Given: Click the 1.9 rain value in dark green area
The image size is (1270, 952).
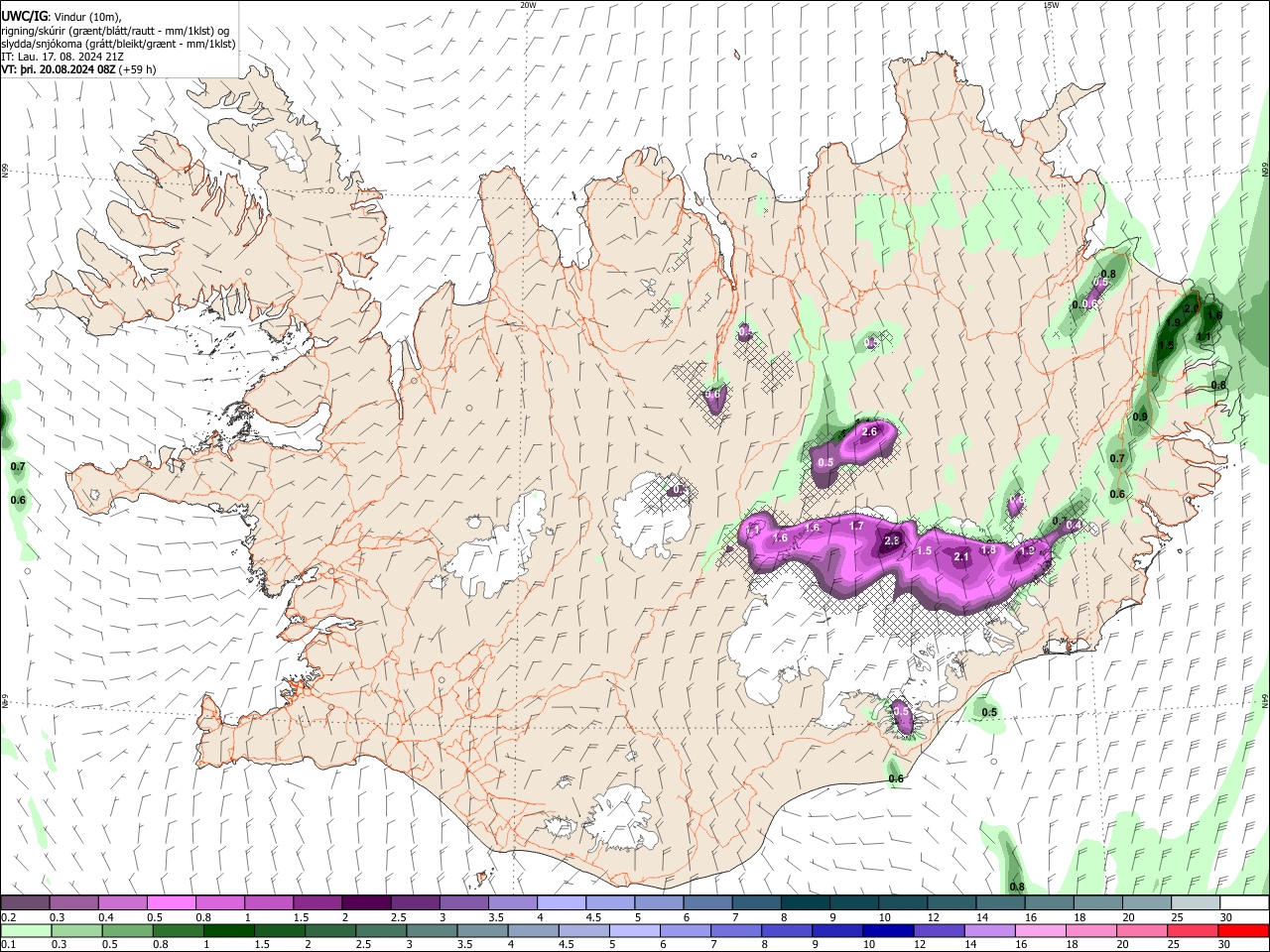Looking at the screenshot, I should pyautogui.click(x=1174, y=322).
